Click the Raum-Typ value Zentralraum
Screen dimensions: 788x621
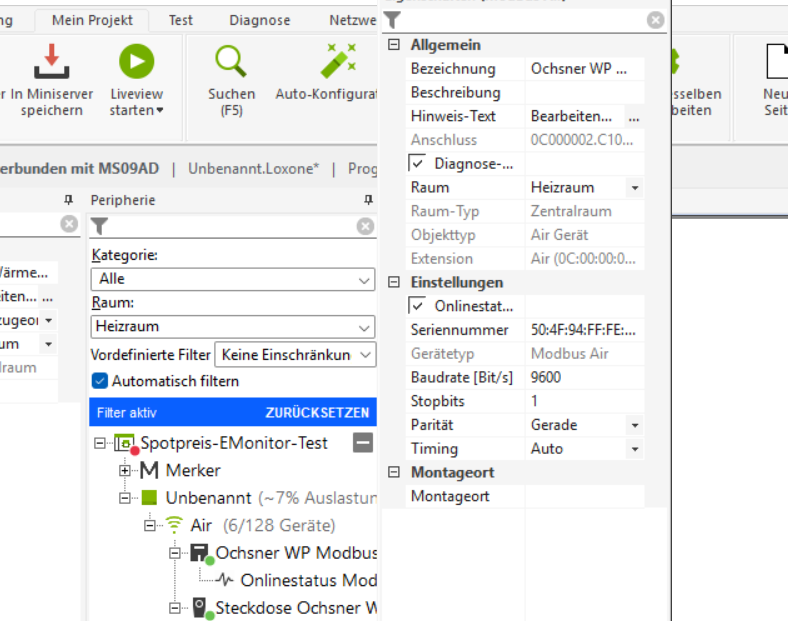click(571, 212)
